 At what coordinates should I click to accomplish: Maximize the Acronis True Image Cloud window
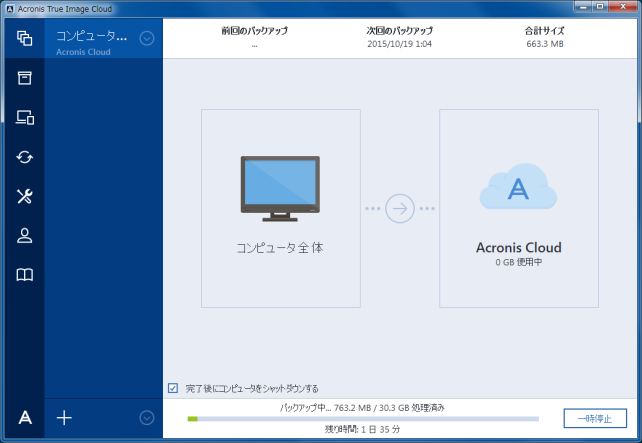click(600, 7)
